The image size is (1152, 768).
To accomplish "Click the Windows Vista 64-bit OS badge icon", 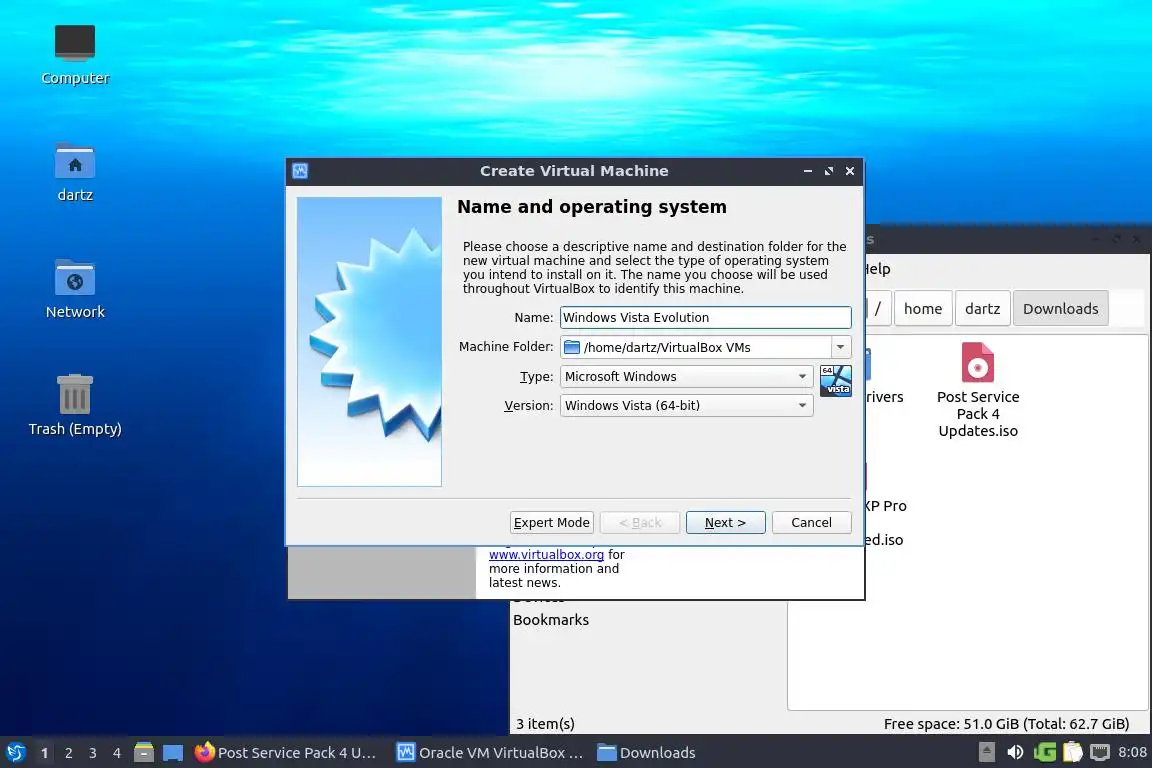I will tap(835, 381).
